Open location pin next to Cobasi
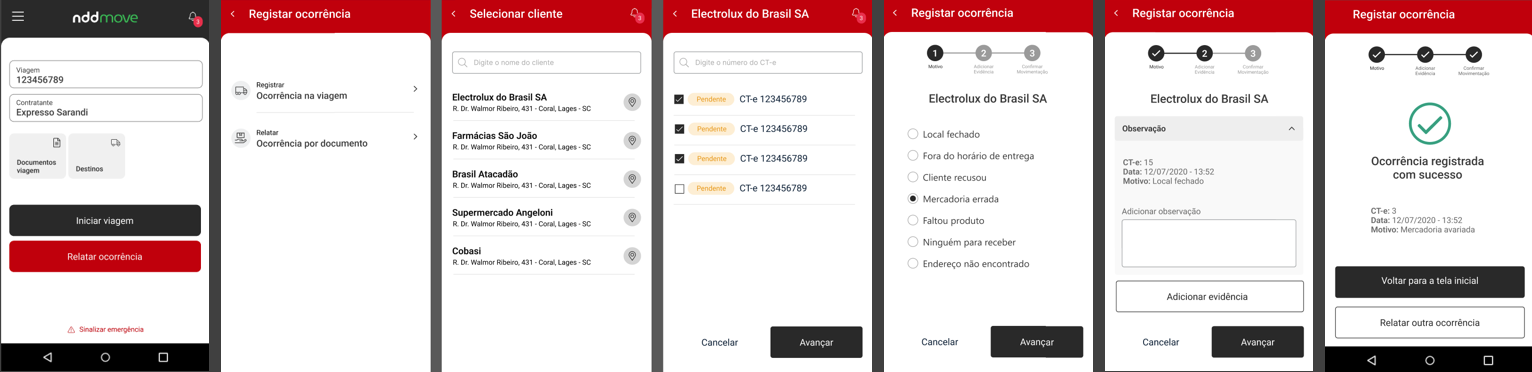This screenshot has width=1532, height=372. (632, 256)
